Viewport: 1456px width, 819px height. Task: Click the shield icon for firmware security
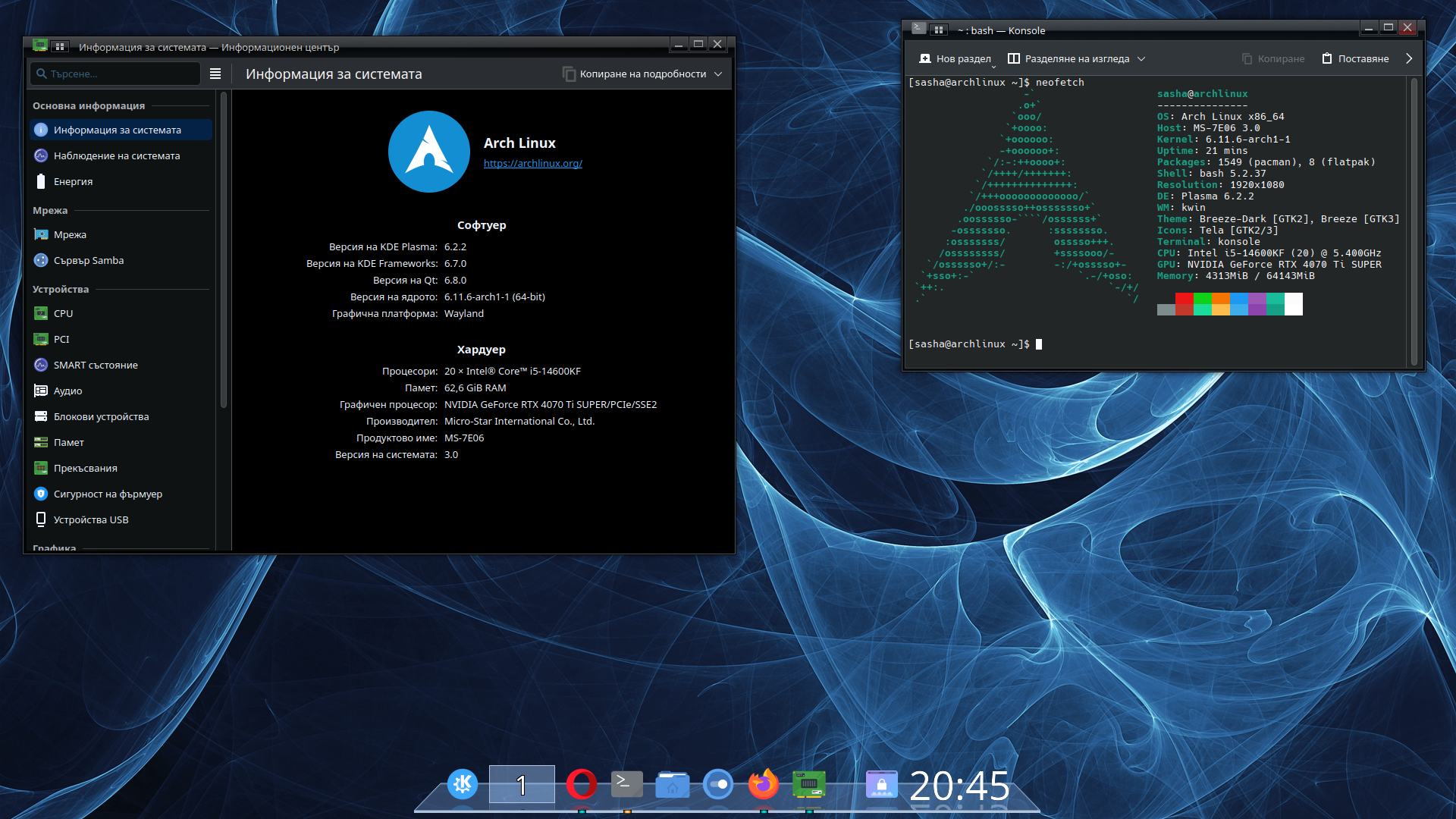tap(41, 494)
